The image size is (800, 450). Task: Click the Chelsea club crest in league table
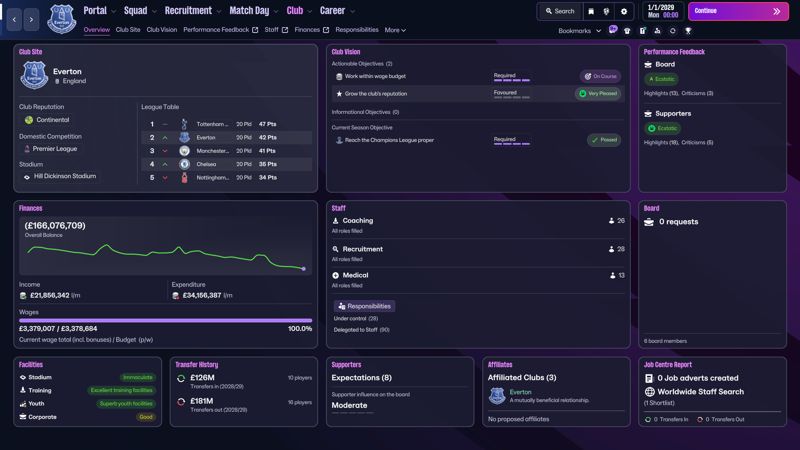tap(184, 164)
